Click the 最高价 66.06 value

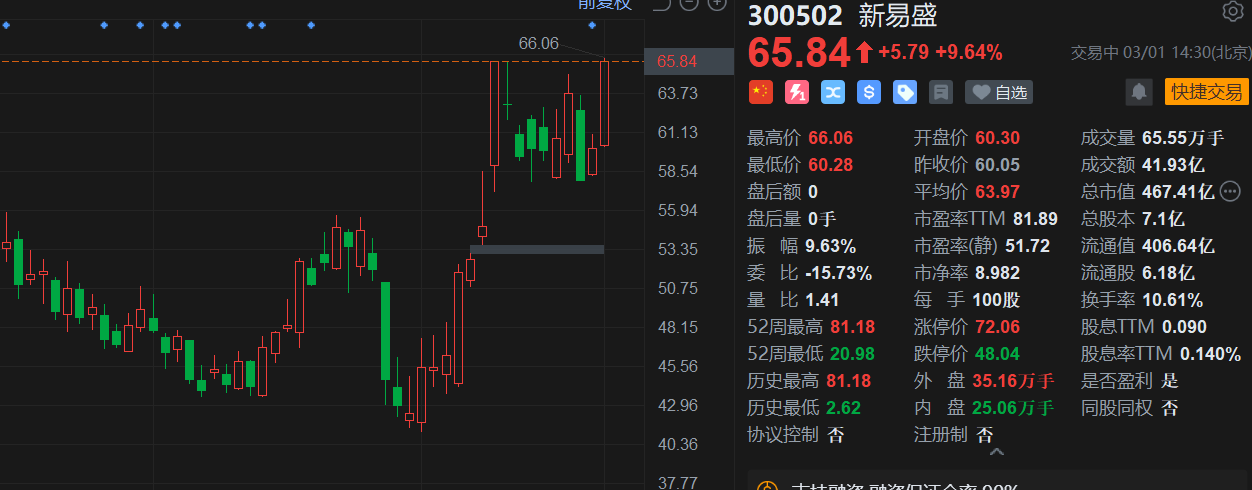829,138
